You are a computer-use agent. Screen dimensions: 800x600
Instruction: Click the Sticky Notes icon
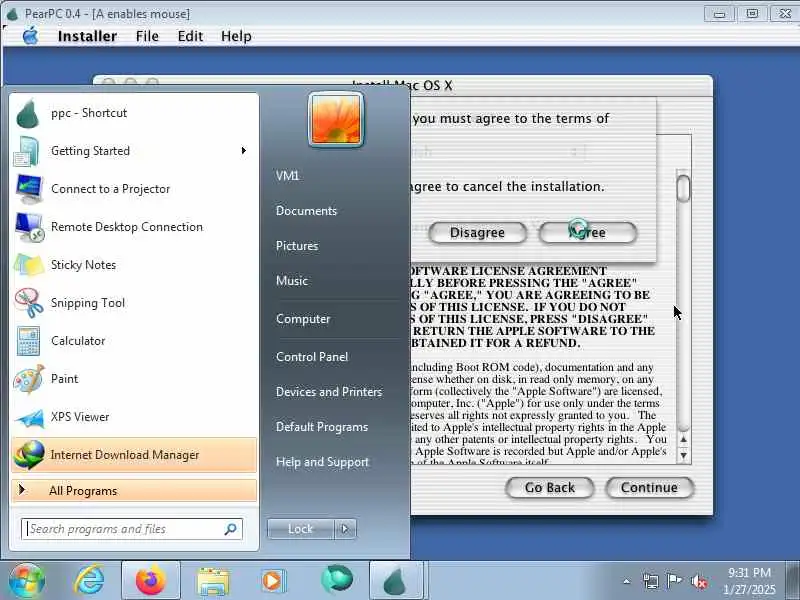pyautogui.click(x=29, y=265)
